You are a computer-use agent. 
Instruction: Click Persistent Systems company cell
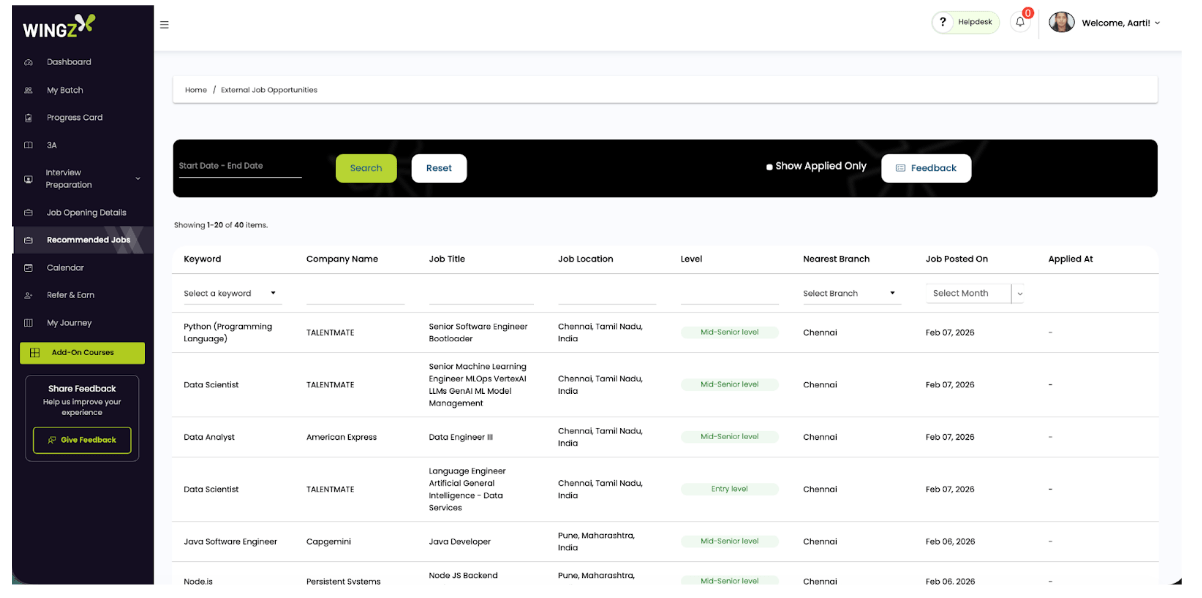pos(343,581)
